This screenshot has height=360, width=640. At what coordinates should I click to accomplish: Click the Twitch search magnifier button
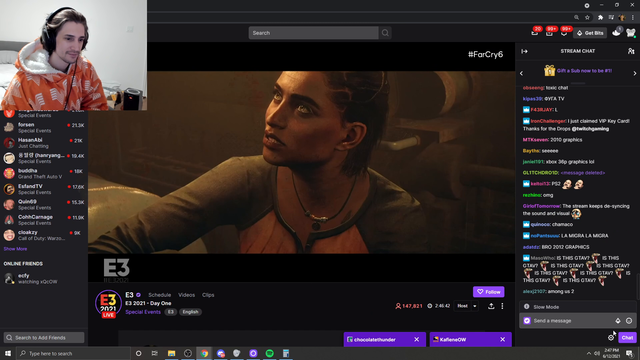(385, 33)
